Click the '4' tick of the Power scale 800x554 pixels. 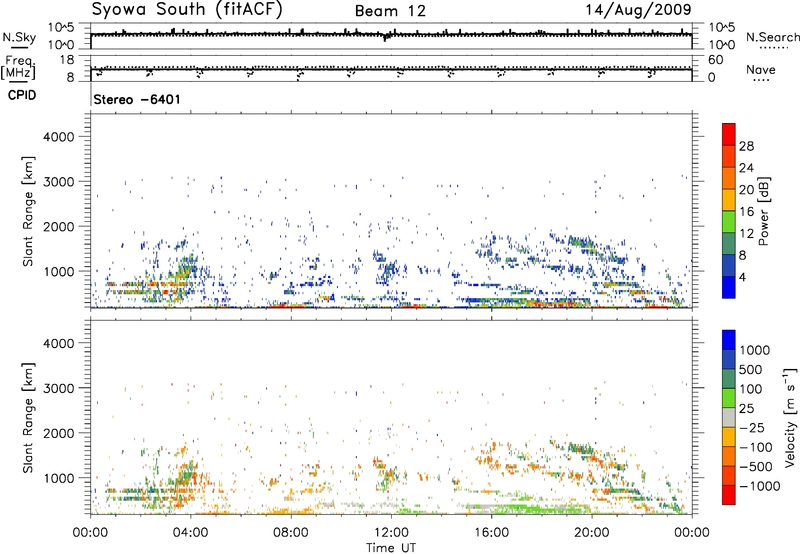point(742,277)
